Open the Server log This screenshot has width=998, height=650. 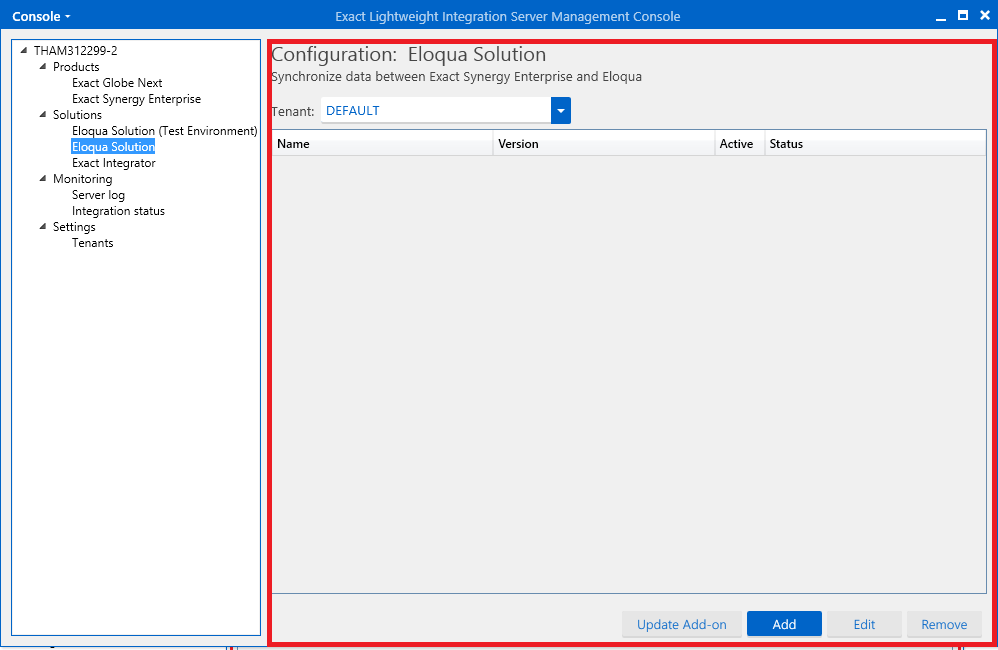[x=98, y=195]
